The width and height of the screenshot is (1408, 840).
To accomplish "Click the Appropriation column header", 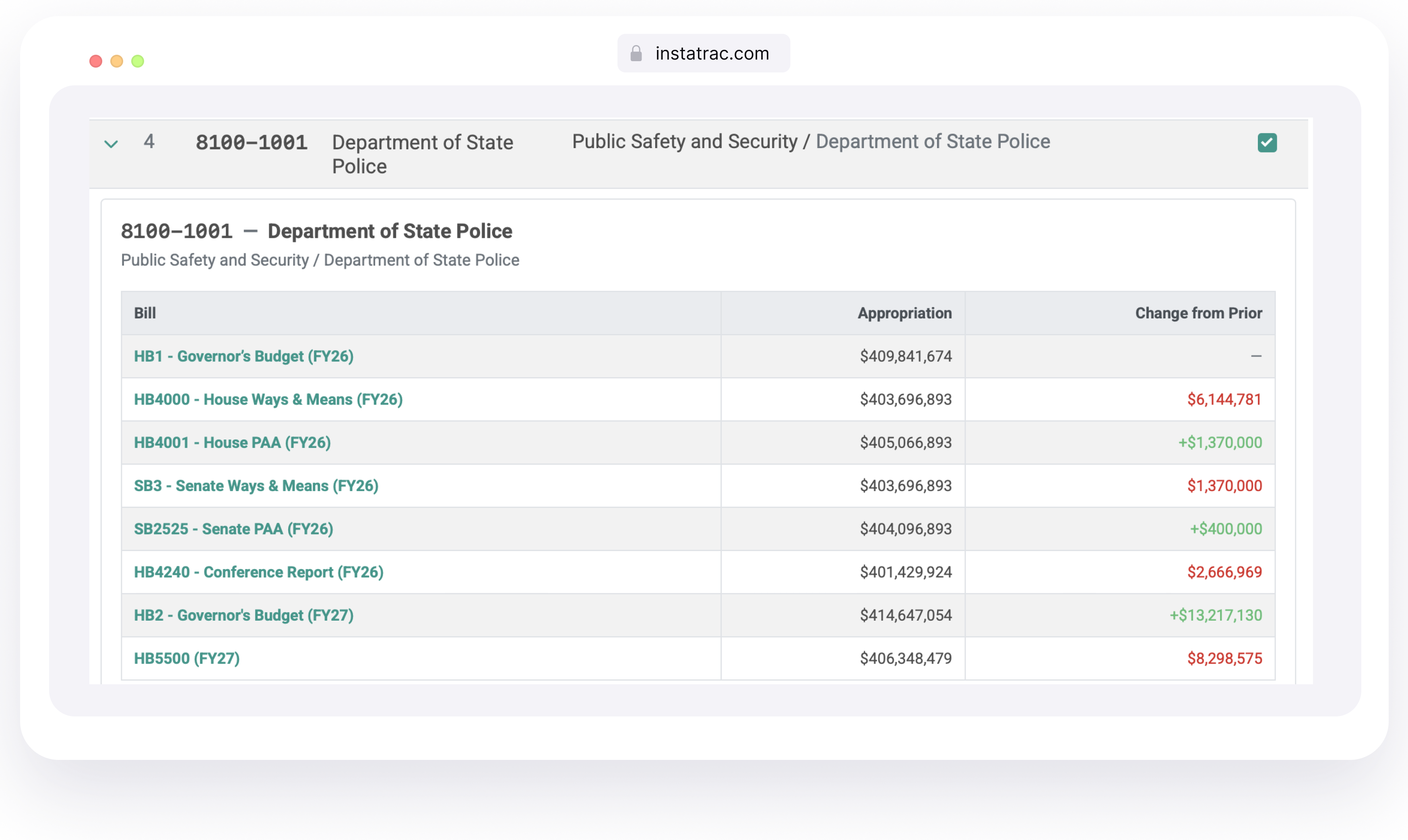I will 843,313.
